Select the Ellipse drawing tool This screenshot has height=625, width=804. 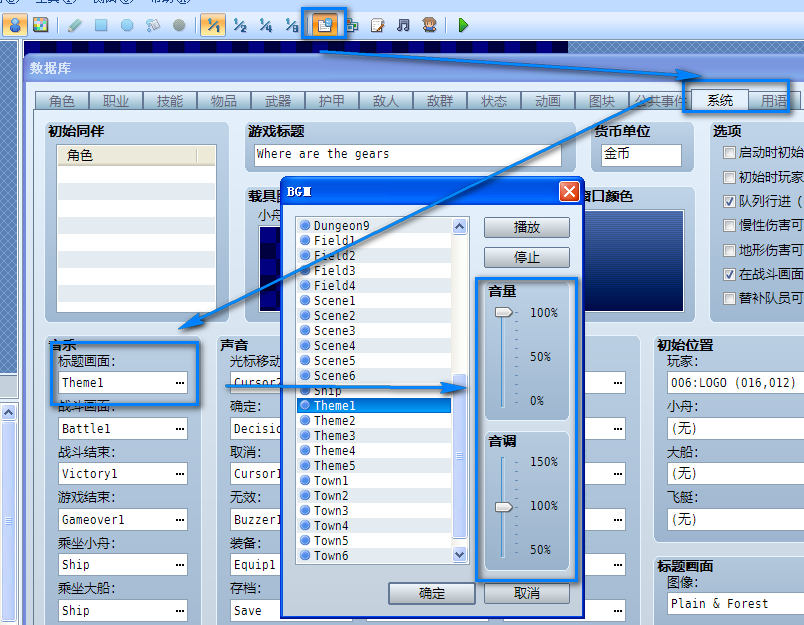(127, 25)
